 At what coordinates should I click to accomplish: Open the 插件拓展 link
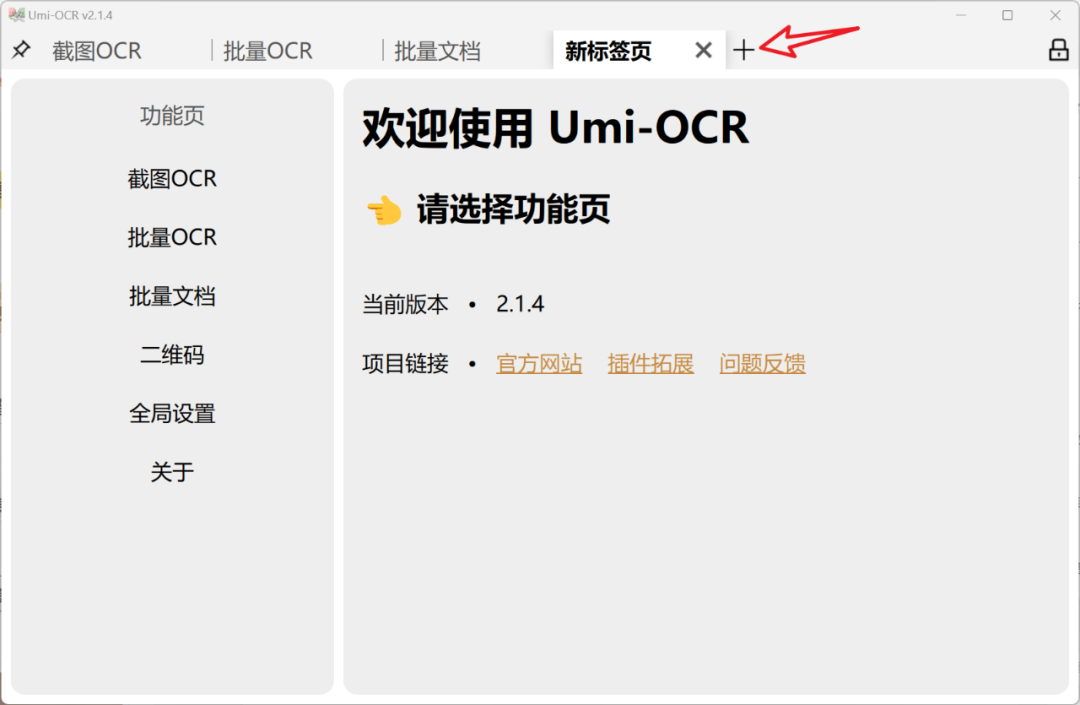[x=650, y=364]
